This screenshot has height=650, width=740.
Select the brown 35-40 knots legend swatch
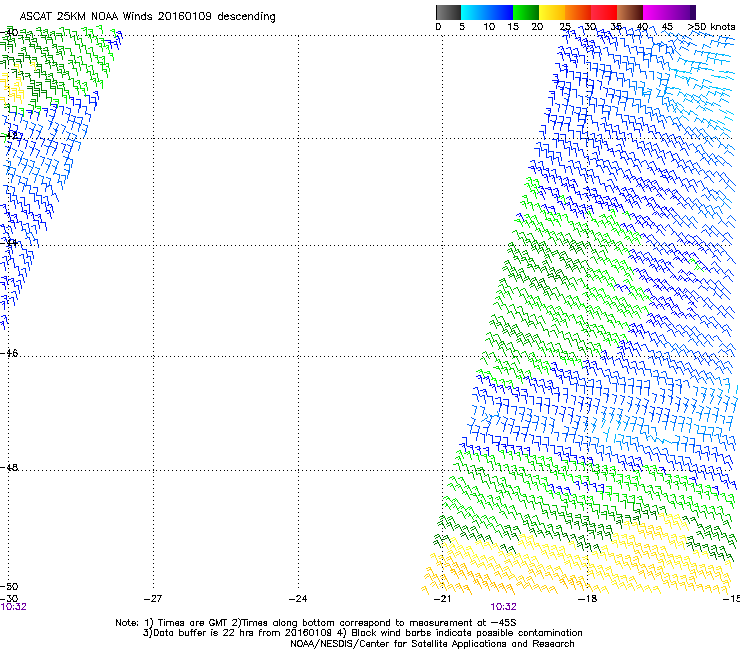[630, 12]
